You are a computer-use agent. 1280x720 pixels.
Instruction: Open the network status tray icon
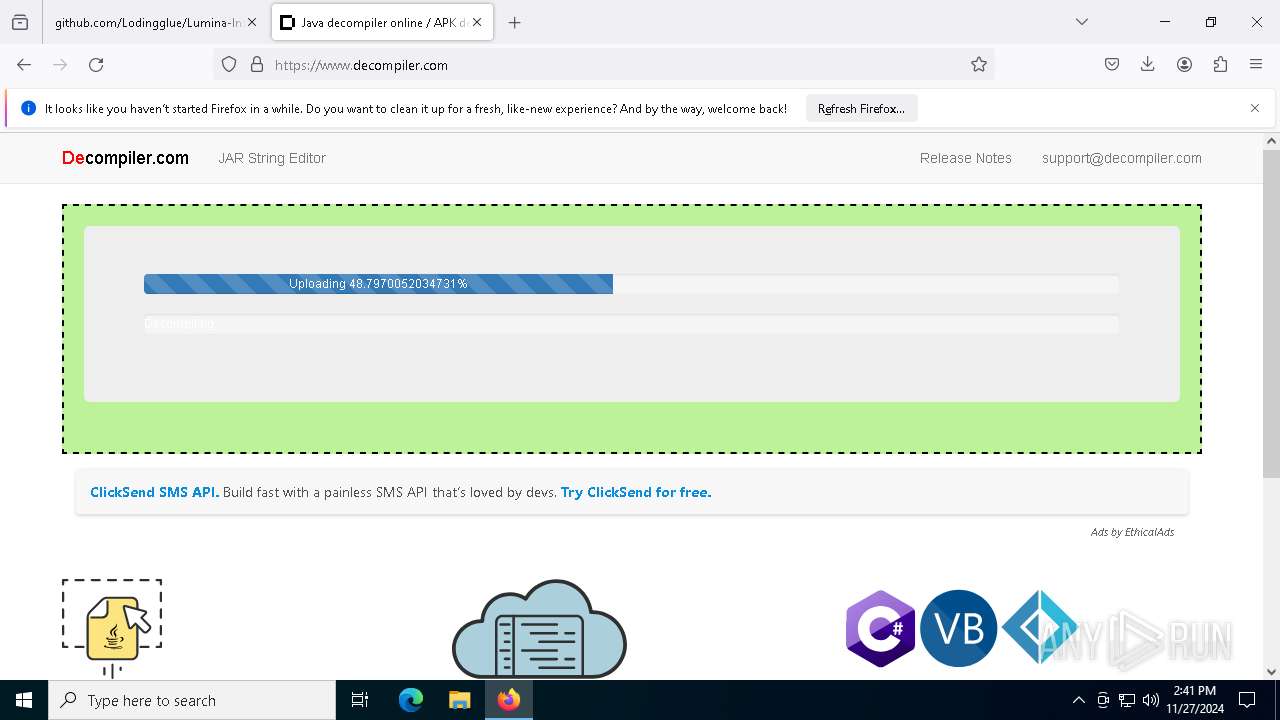point(1127,700)
